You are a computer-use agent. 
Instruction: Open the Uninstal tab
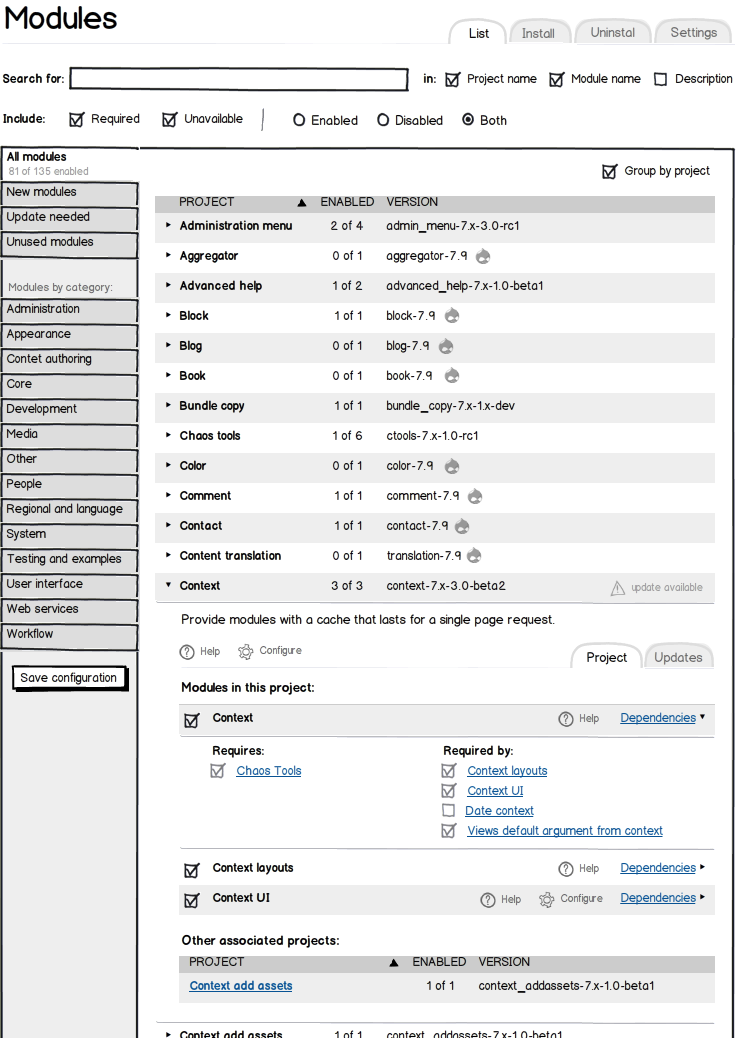point(612,33)
